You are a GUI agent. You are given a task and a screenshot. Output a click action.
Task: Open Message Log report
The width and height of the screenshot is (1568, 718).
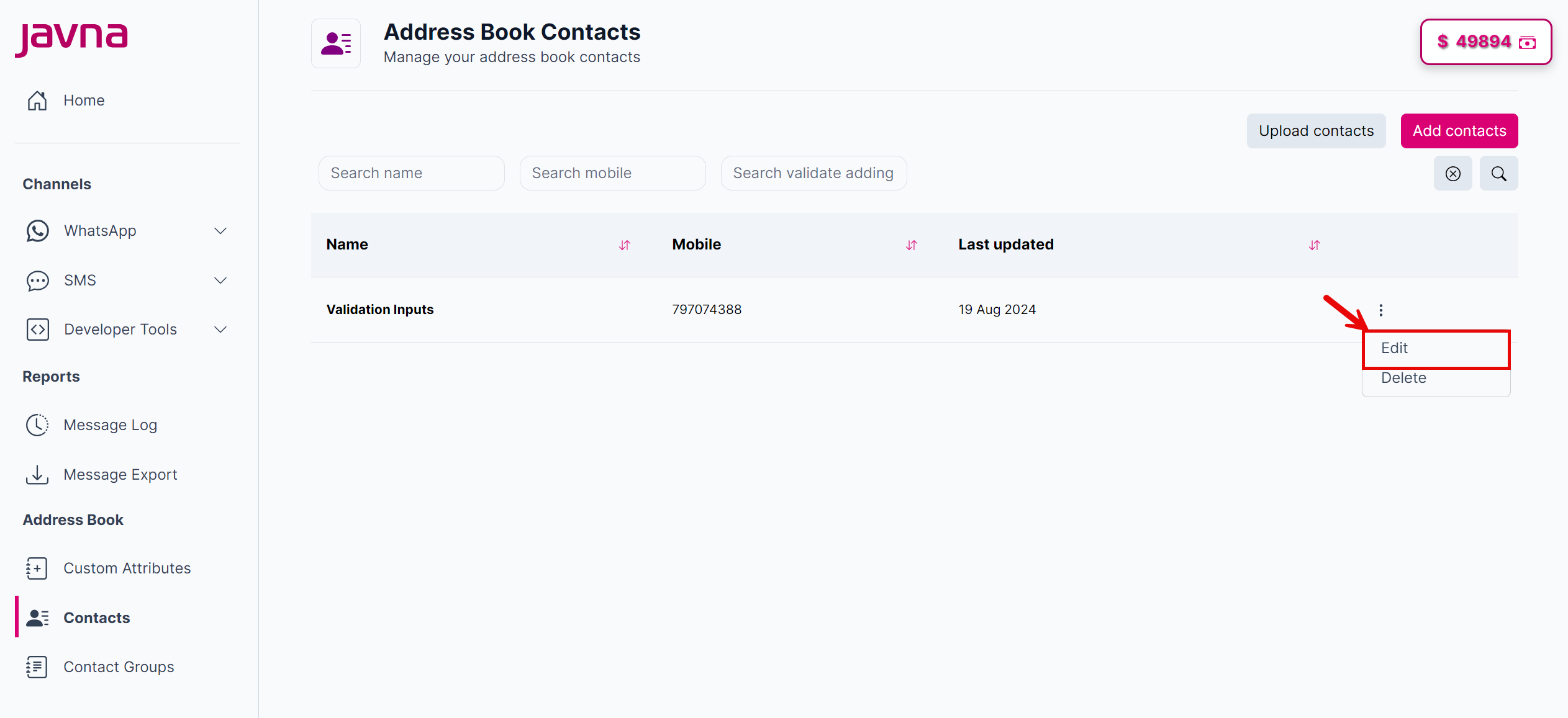click(110, 425)
